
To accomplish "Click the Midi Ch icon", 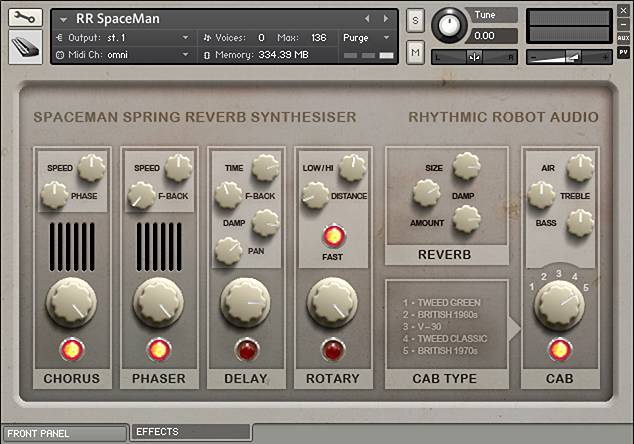I will pos(59,55).
